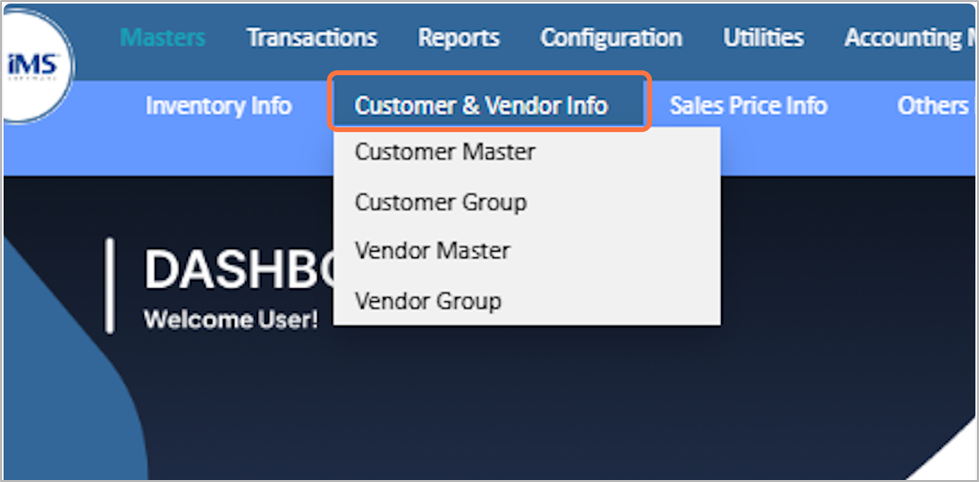Open the Transactions menu

(x=312, y=38)
